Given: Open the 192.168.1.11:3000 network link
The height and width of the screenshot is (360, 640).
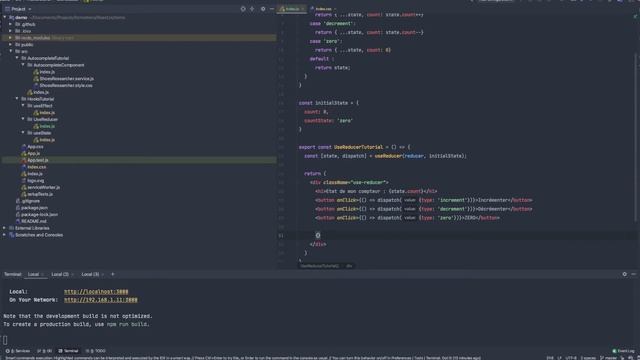Looking at the screenshot, I should point(100,300).
